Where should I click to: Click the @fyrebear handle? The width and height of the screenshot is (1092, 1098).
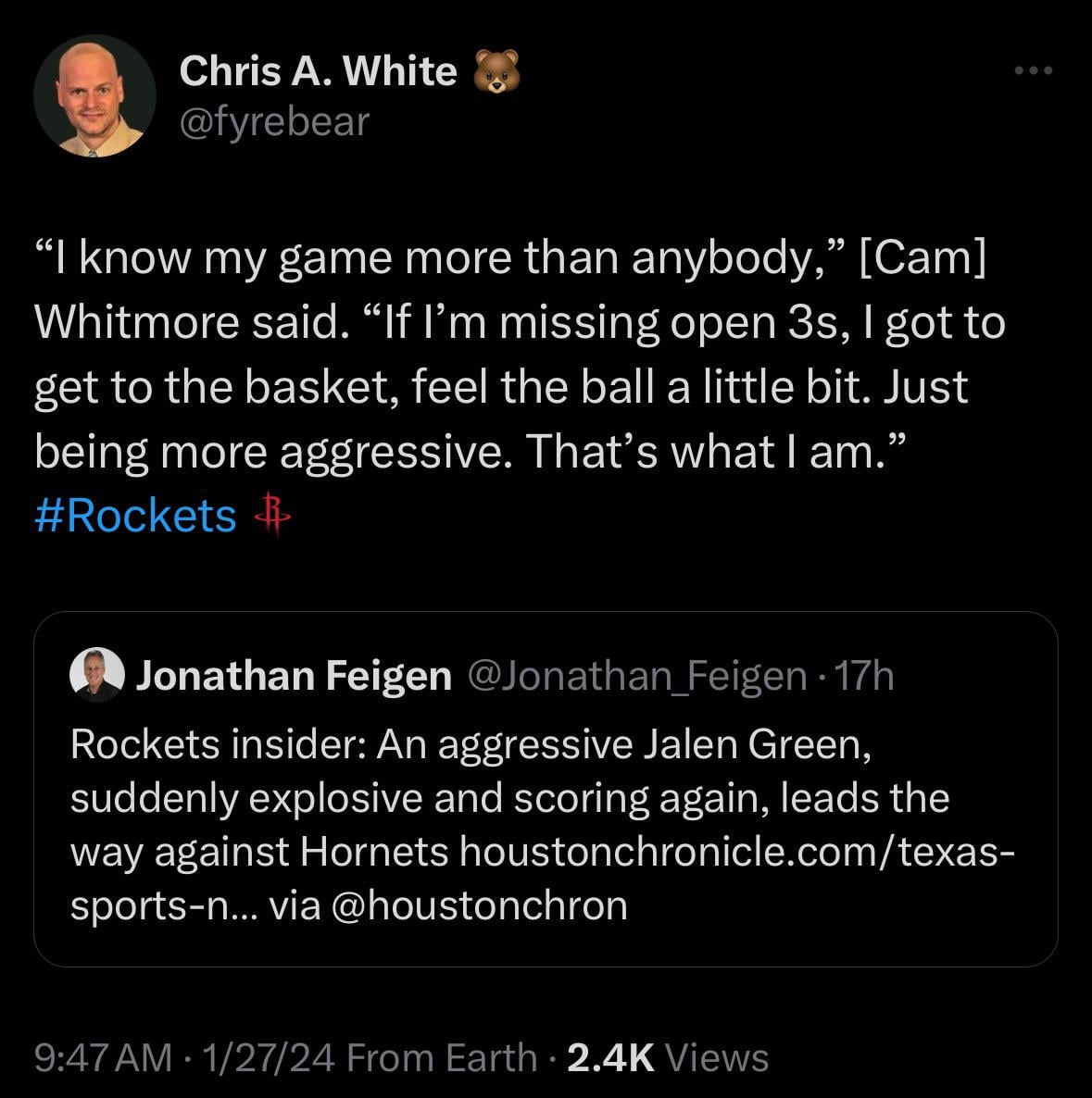273,121
